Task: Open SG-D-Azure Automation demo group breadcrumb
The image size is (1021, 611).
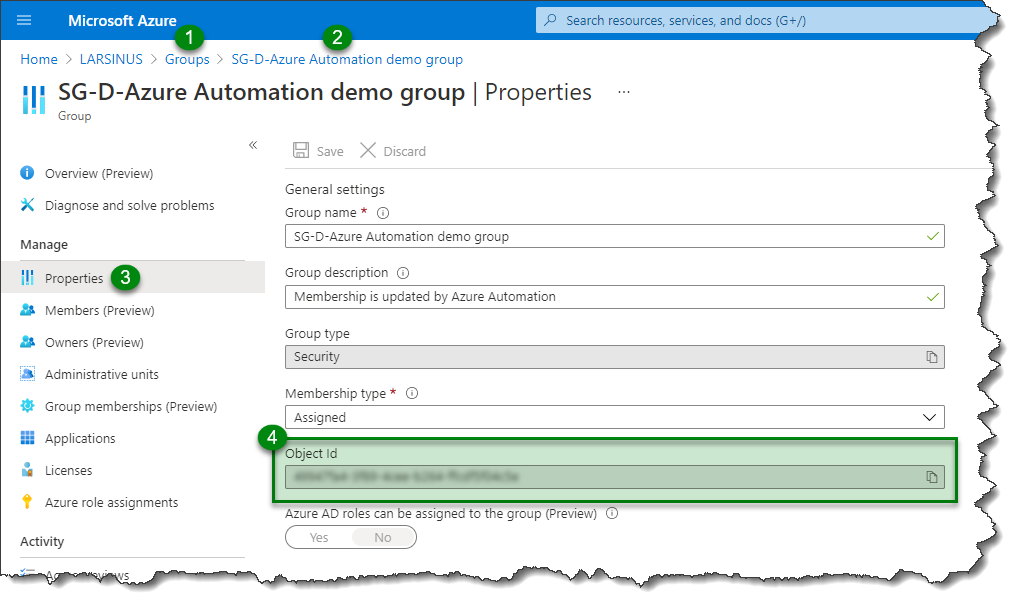Action: tap(347, 59)
